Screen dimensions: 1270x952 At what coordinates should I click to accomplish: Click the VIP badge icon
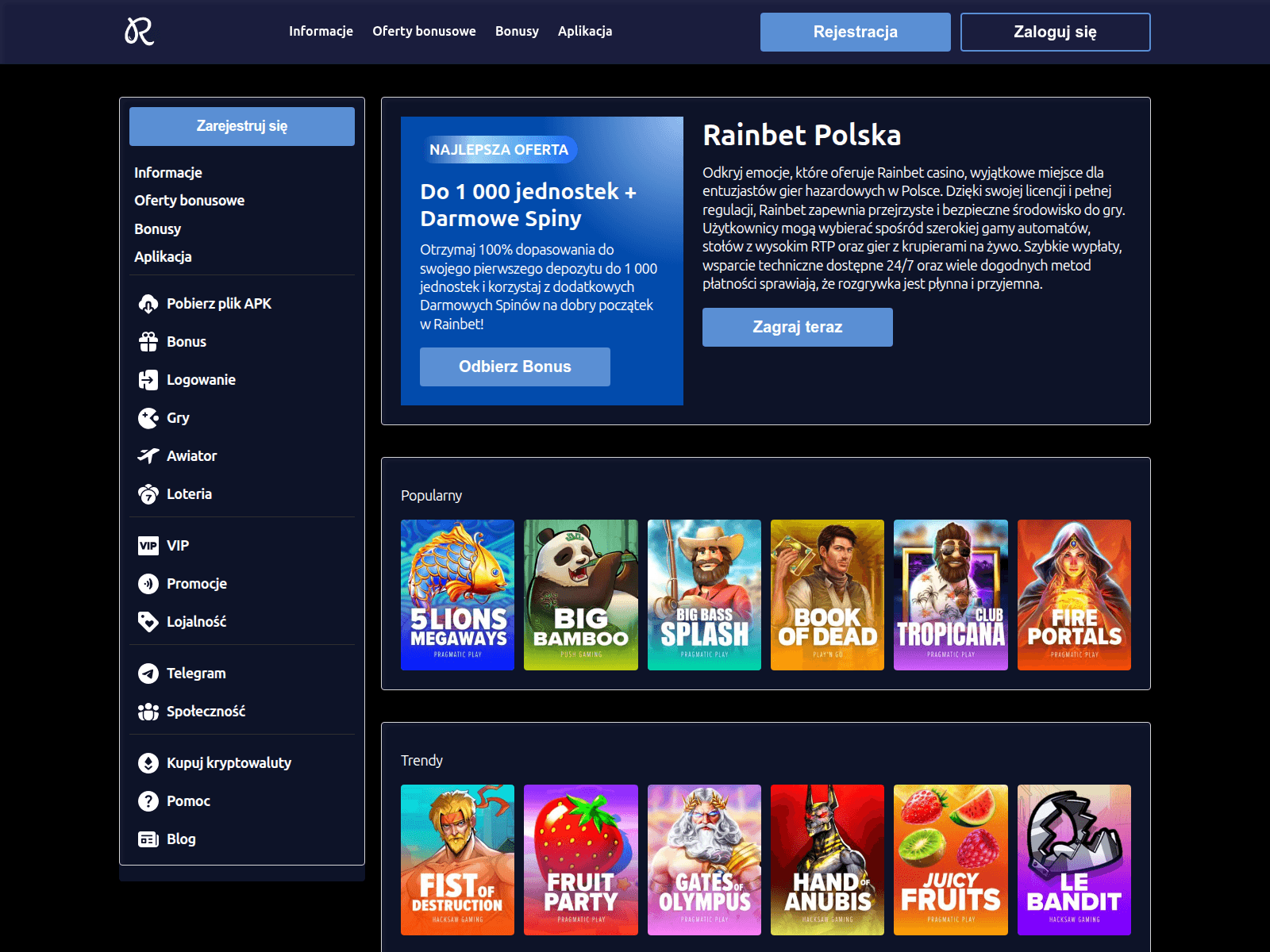[x=148, y=546]
